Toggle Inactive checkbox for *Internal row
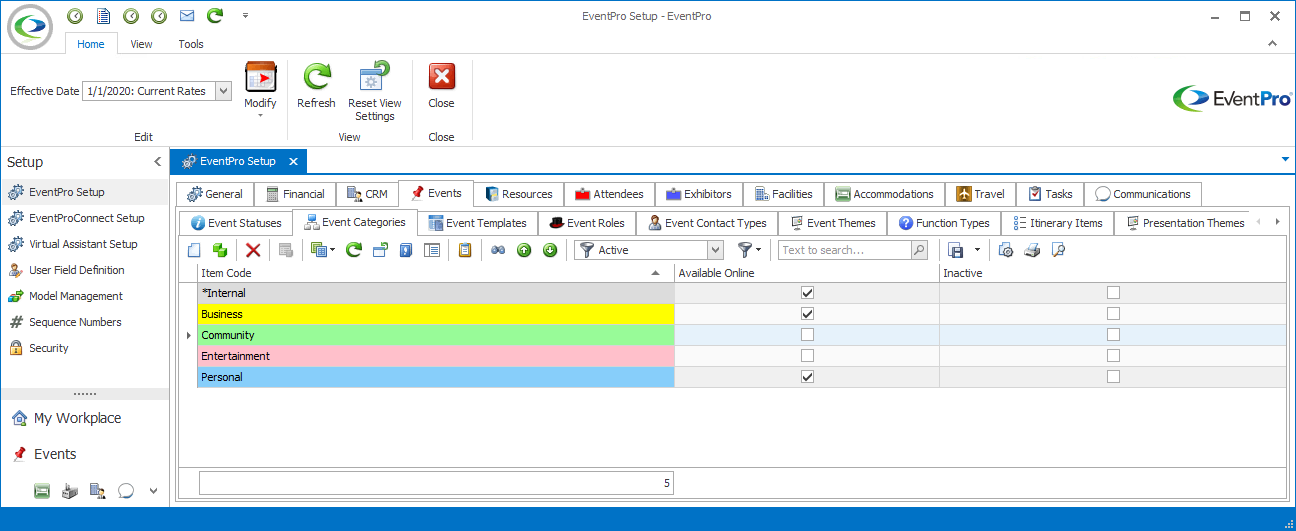Viewport: 1296px width, 531px height. tap(1113, 293)
